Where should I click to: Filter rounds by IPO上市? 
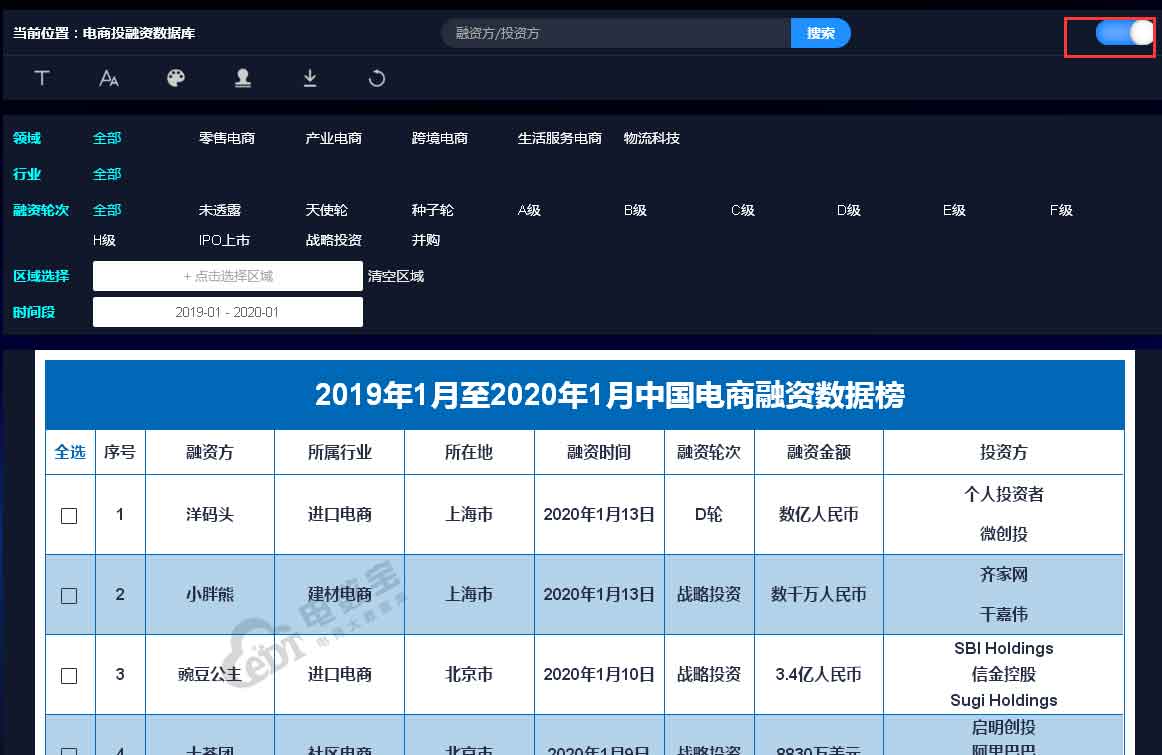225,240
